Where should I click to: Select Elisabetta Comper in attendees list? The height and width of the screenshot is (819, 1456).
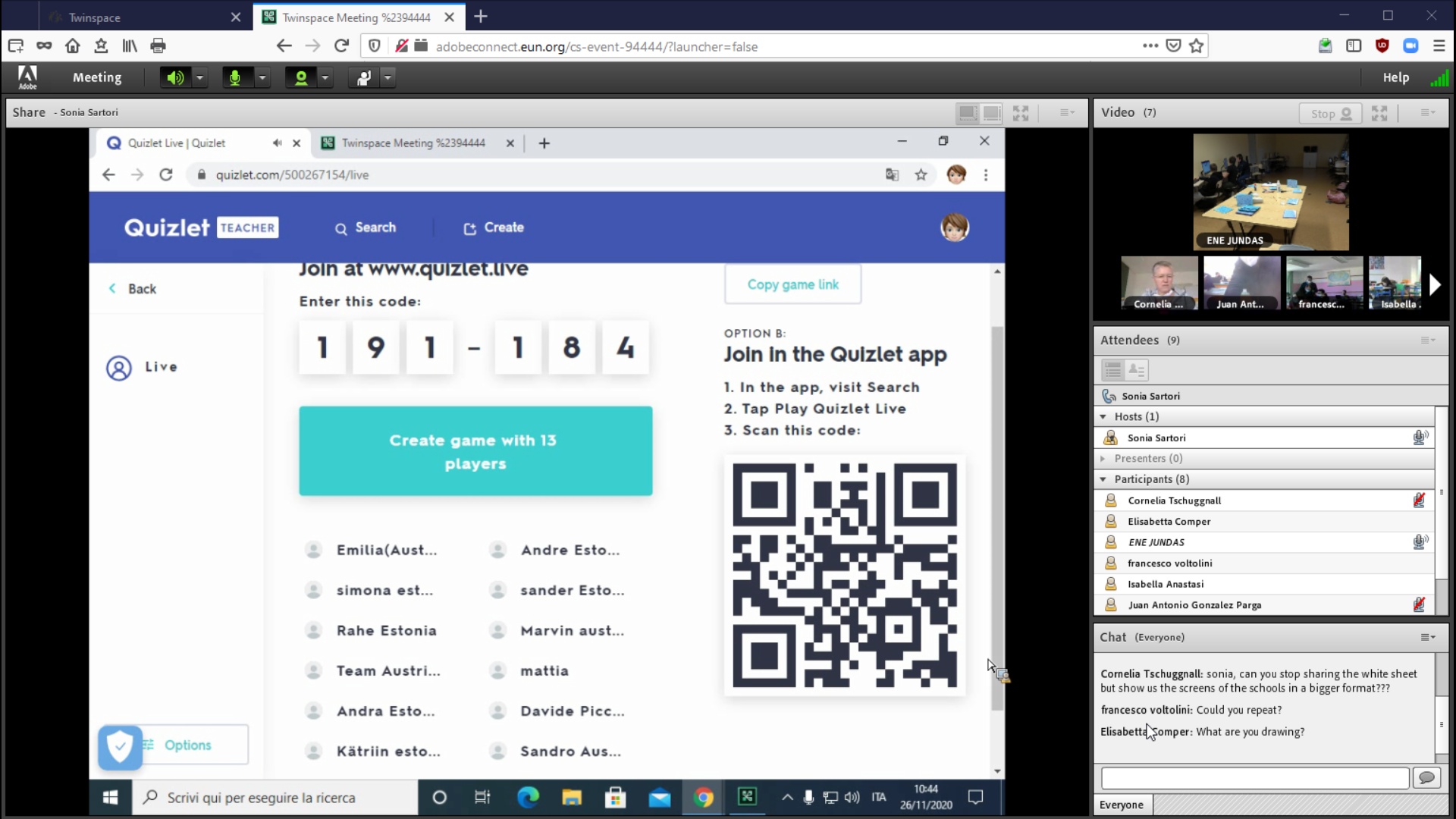point(1264,522)
